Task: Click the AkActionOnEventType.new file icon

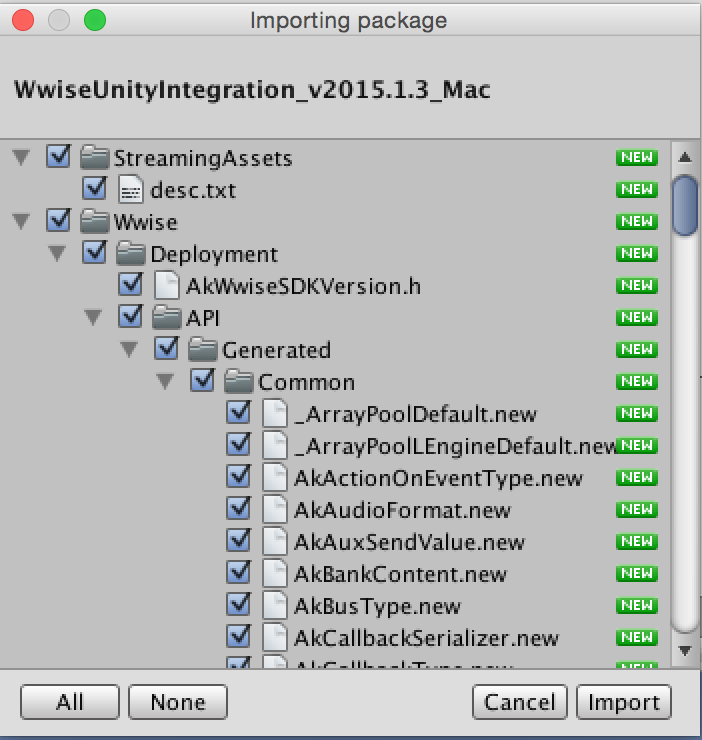Action: [274, 478]
